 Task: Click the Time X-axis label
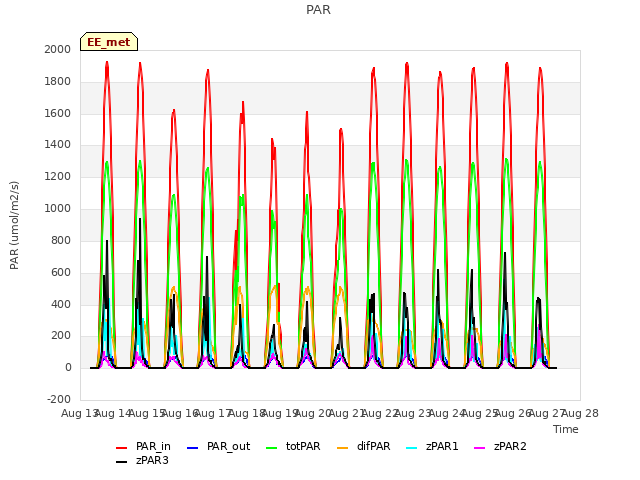click(x=566, y=429)
